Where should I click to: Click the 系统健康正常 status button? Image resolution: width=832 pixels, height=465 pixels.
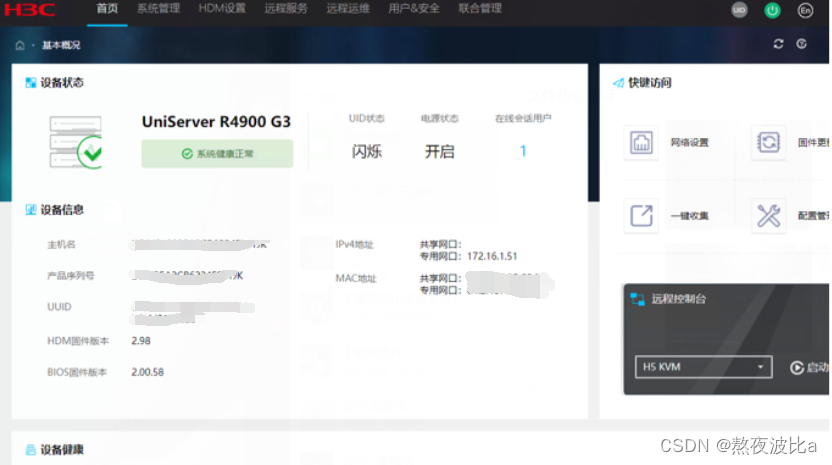click(217, 153)
